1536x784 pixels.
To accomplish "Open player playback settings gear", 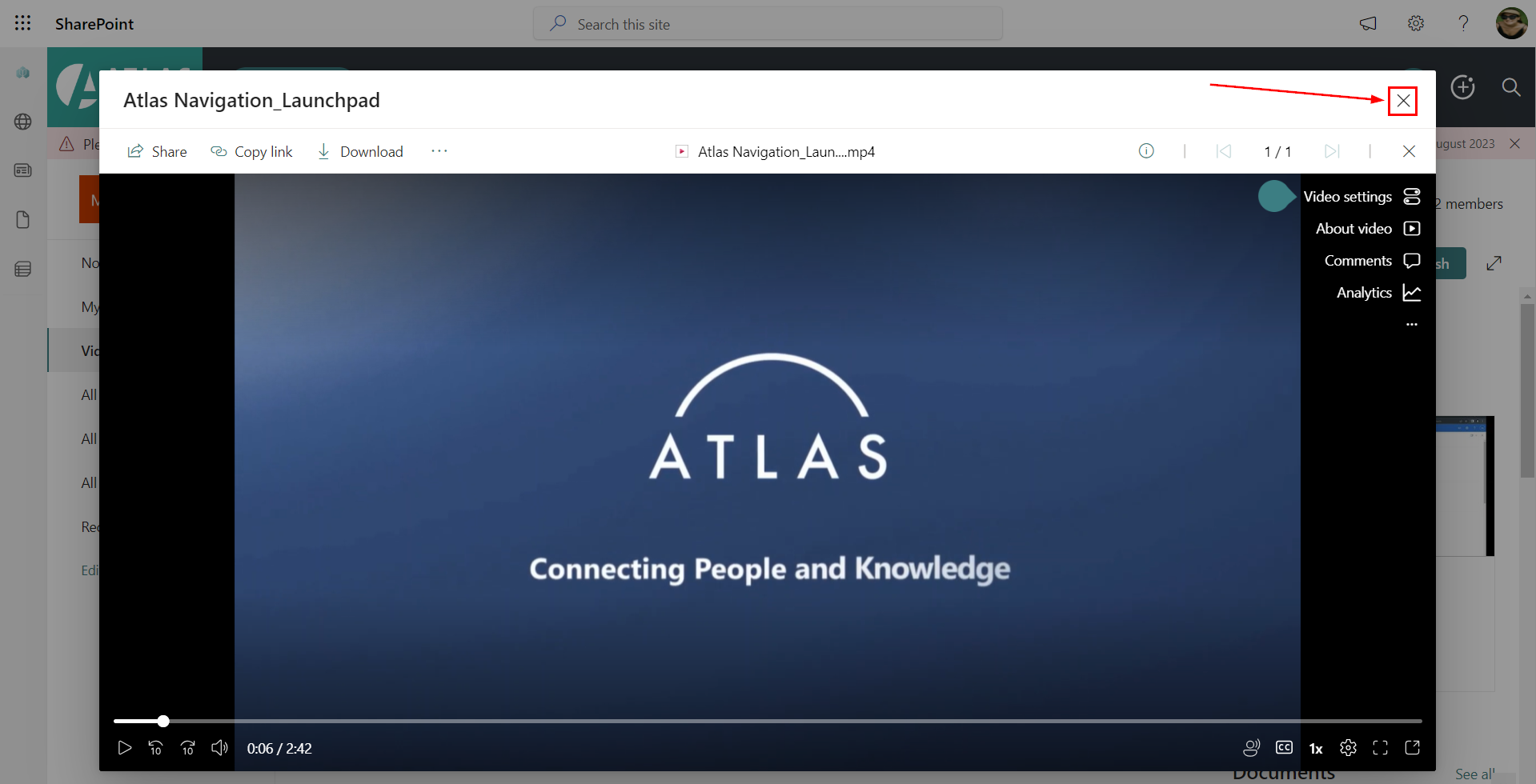I will pyautogui.click(x=1349, y=748).
